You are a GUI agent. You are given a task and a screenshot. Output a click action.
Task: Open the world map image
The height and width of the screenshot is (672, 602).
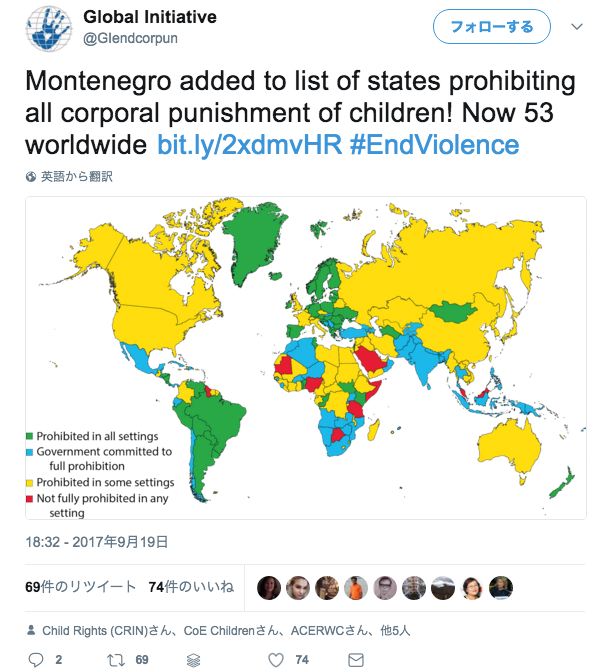pos(305,357)
